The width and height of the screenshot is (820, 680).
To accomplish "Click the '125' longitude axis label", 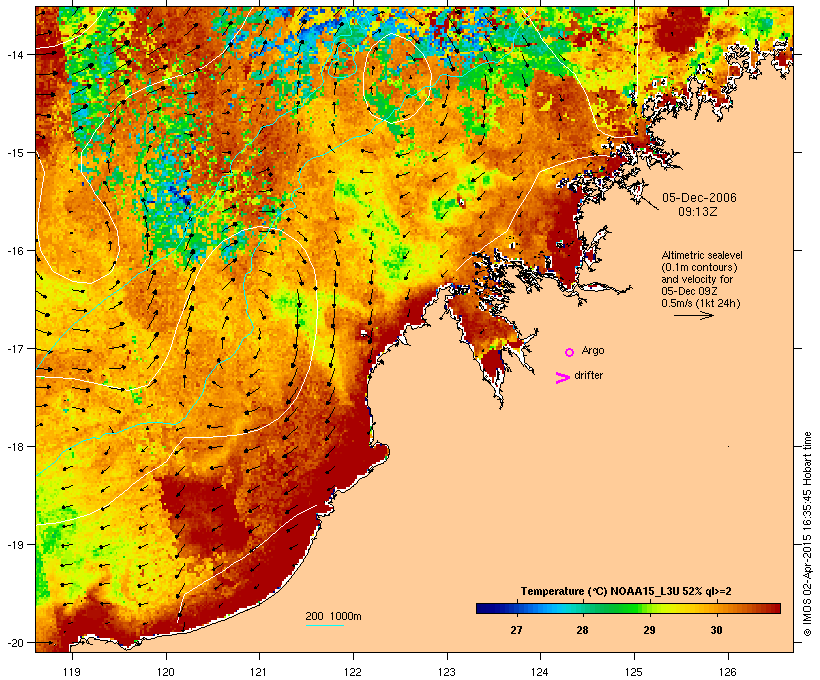I will 634,672.
